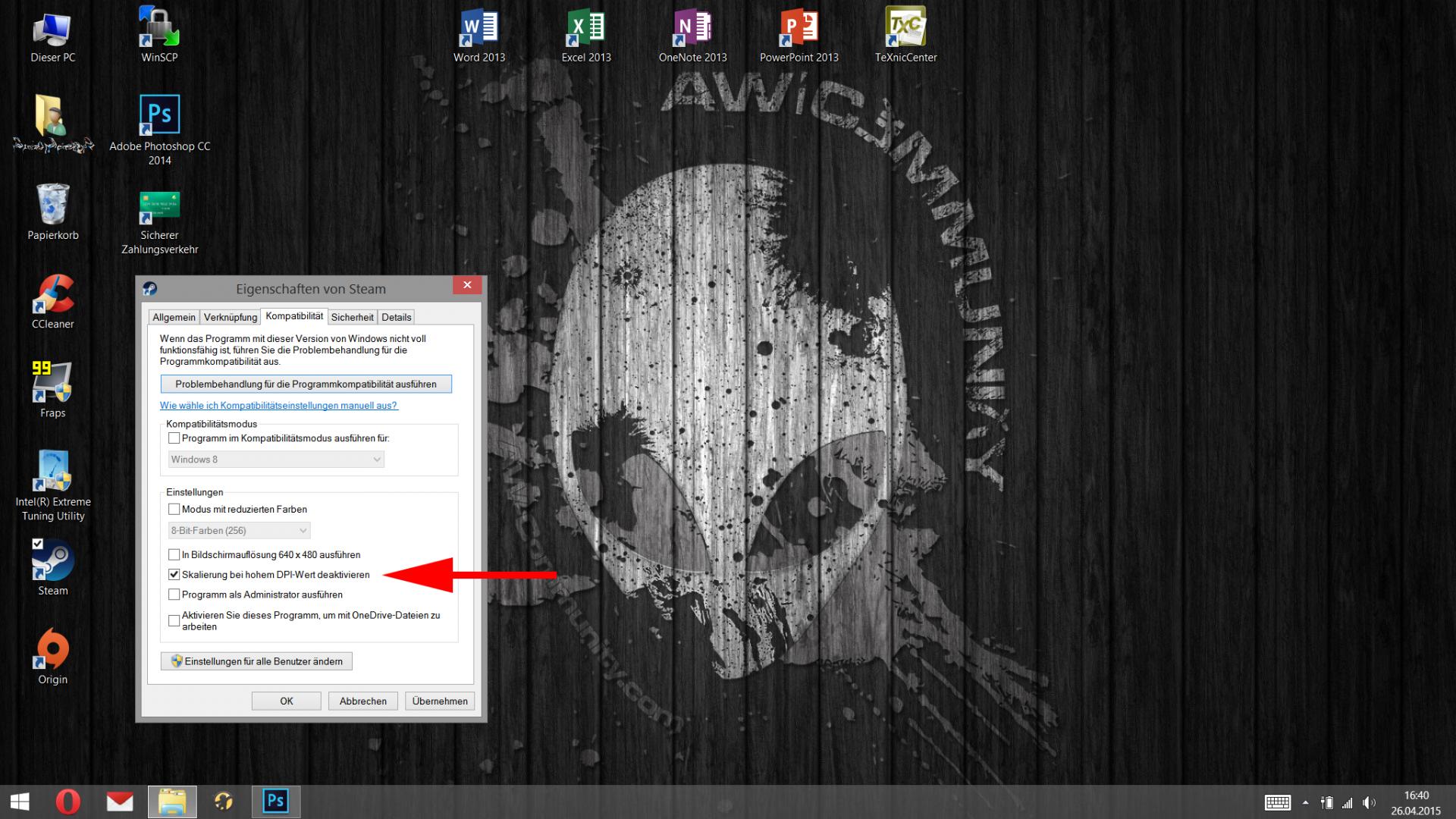
Task: Select the user folder desktop icon
Action: 52,124
